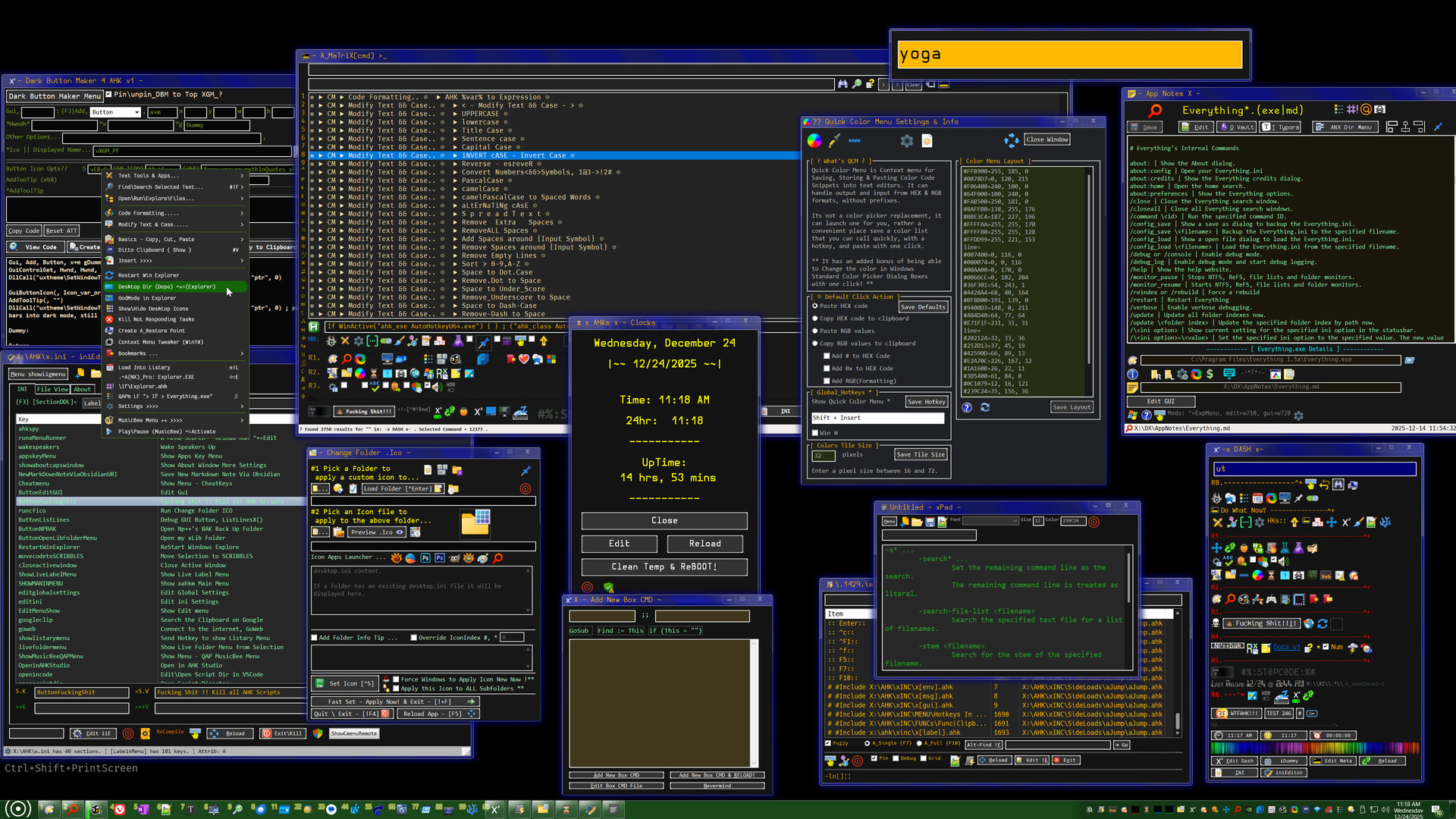Select the eyedropper color picker icon
Image resolution: width=1456 pixels, height=819 pixels.
[x=834, y=140]
